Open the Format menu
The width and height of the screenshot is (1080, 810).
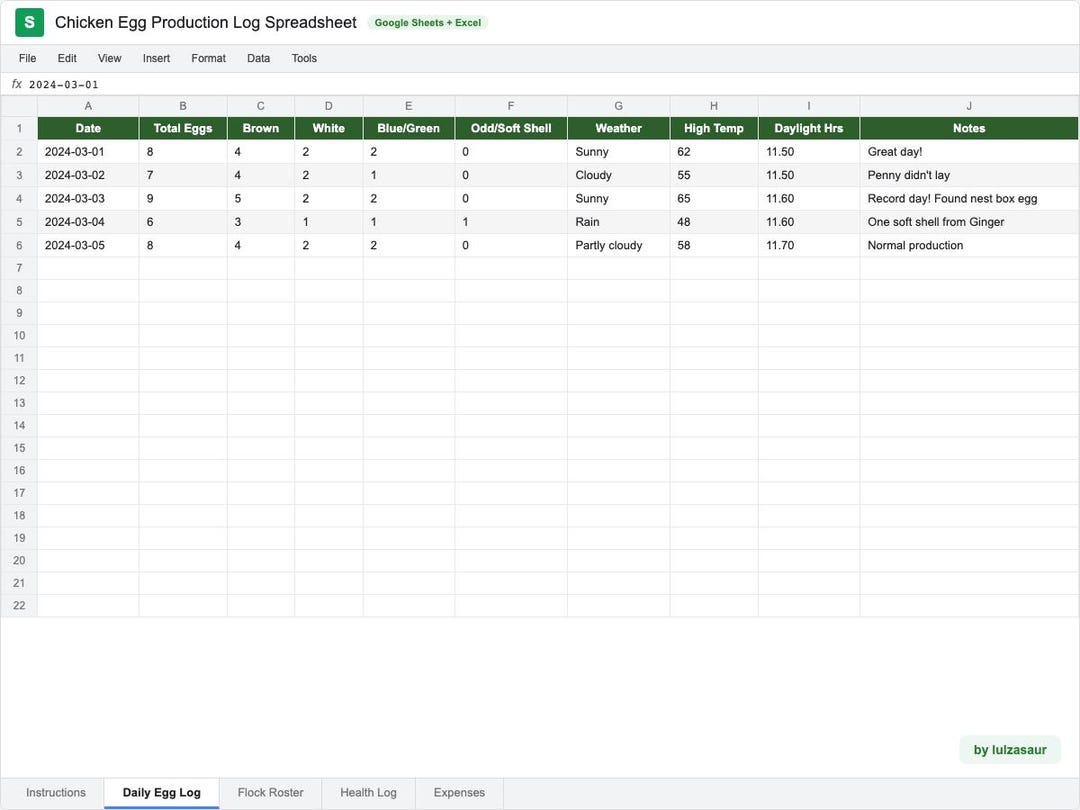point(208,59)
